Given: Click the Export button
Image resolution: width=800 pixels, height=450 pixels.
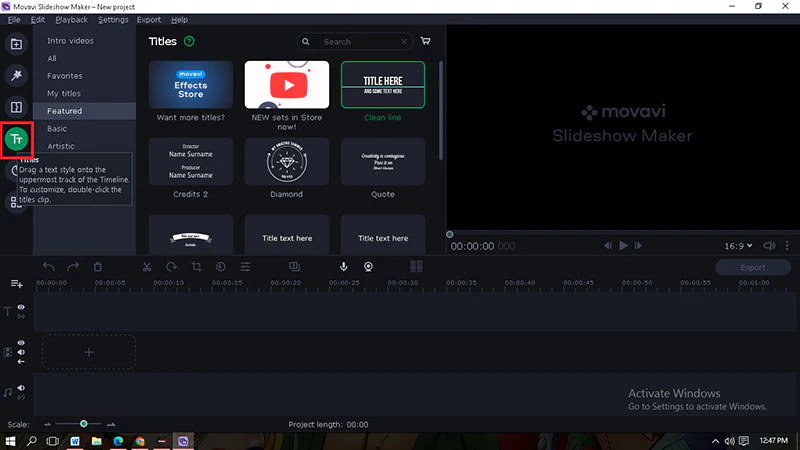Looking at the screenshot, I should 753,267.
